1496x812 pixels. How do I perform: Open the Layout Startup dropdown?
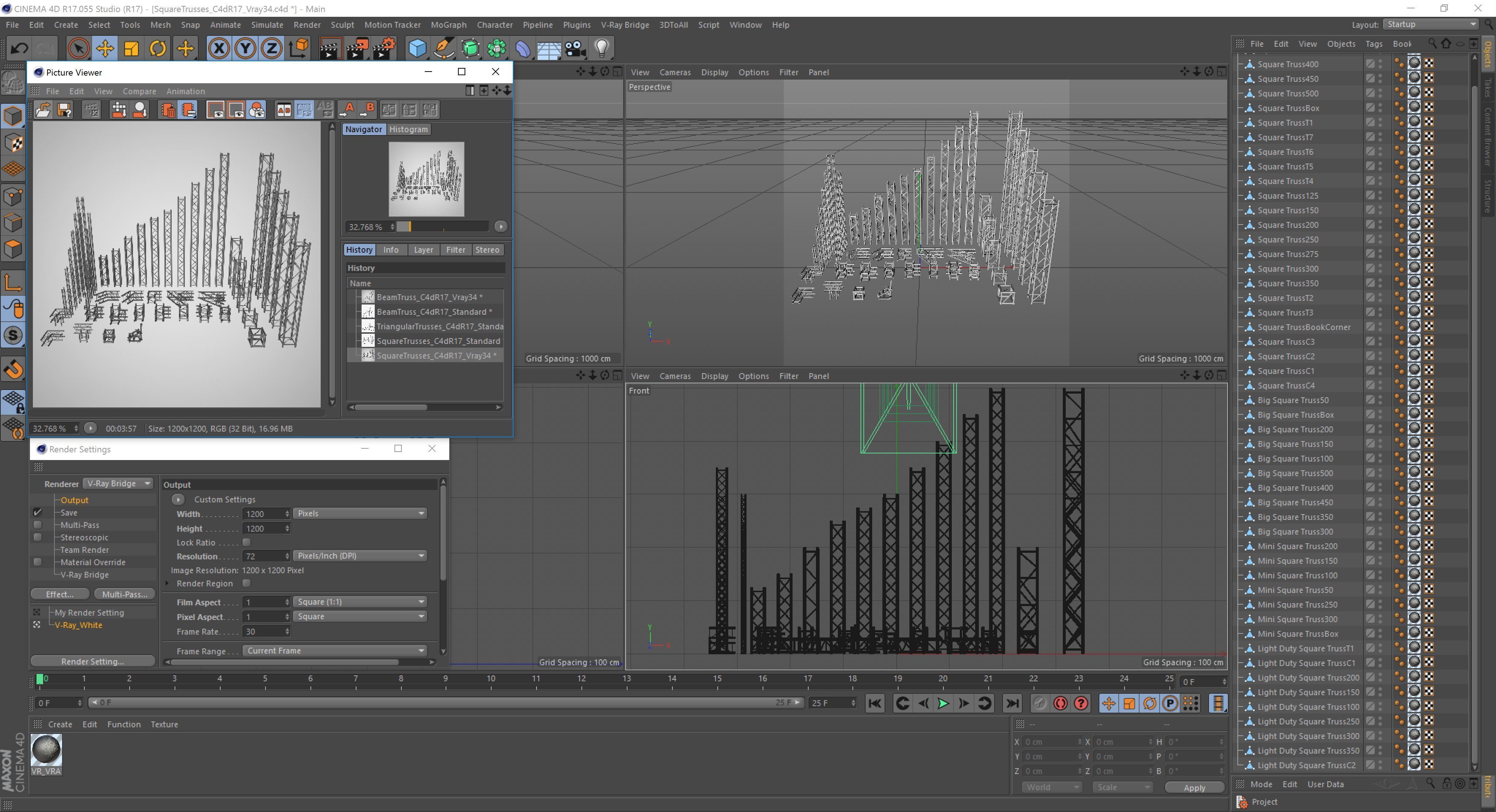coord(1430,24)
